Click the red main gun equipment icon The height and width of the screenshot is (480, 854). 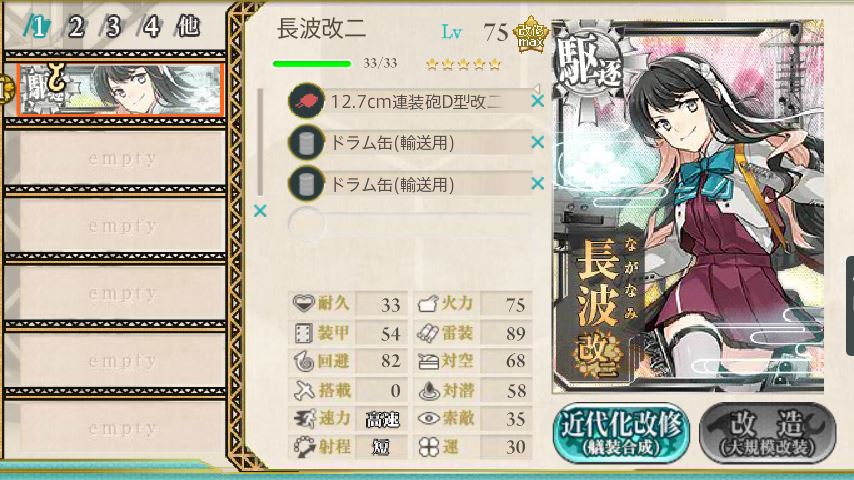307,101
